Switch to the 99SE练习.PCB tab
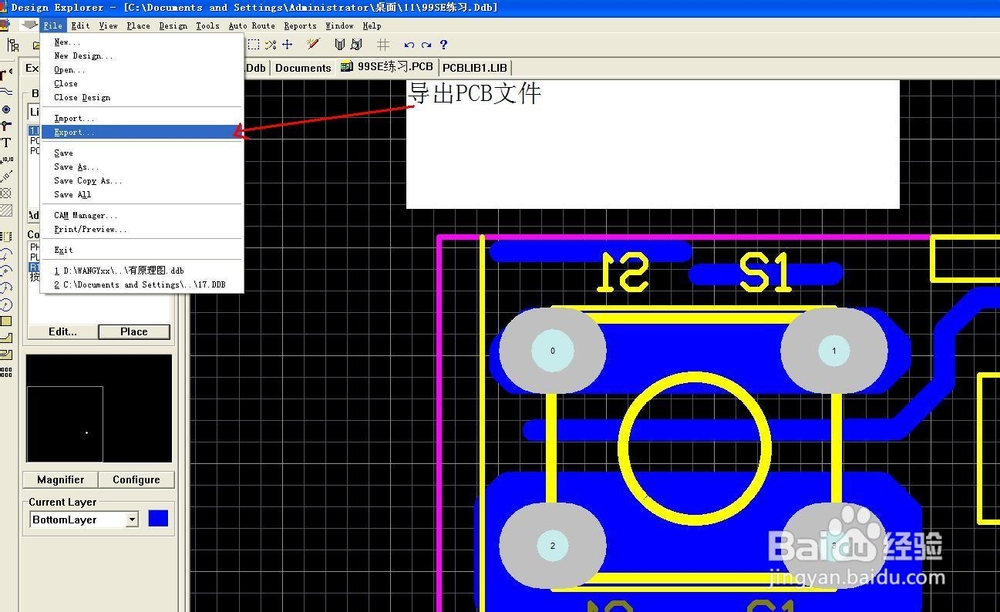Viewport: 1000px width, 612px height. click(386, 67)
